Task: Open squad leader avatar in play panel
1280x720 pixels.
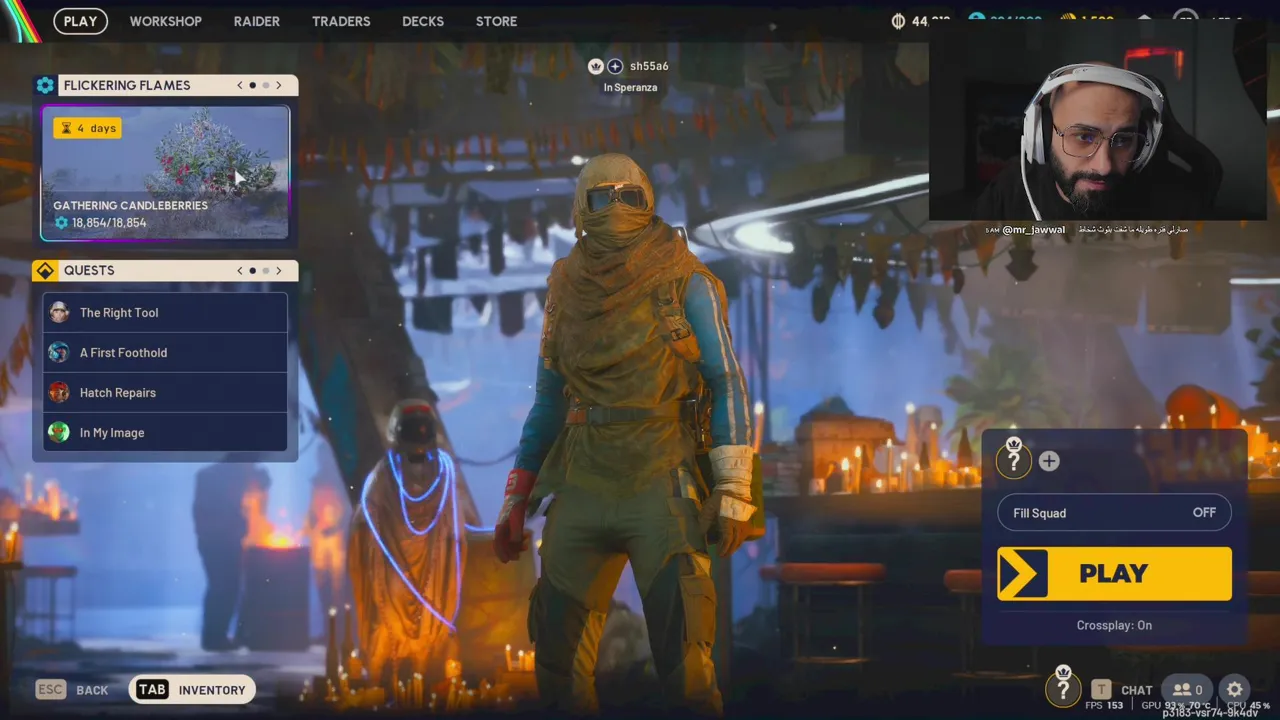Action: coord(1014,459)
